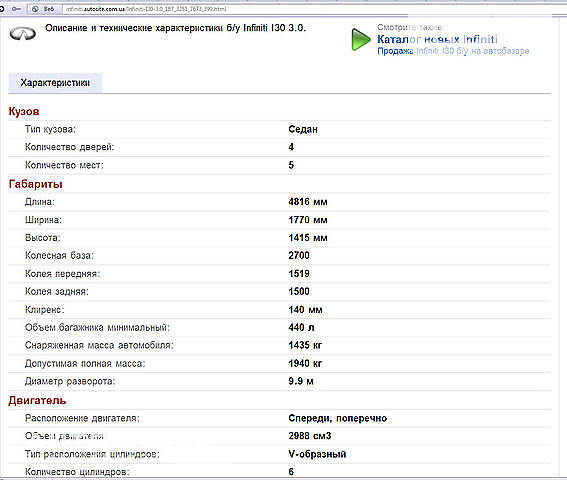Click the Колесная база label

click(x=59, y=255)
